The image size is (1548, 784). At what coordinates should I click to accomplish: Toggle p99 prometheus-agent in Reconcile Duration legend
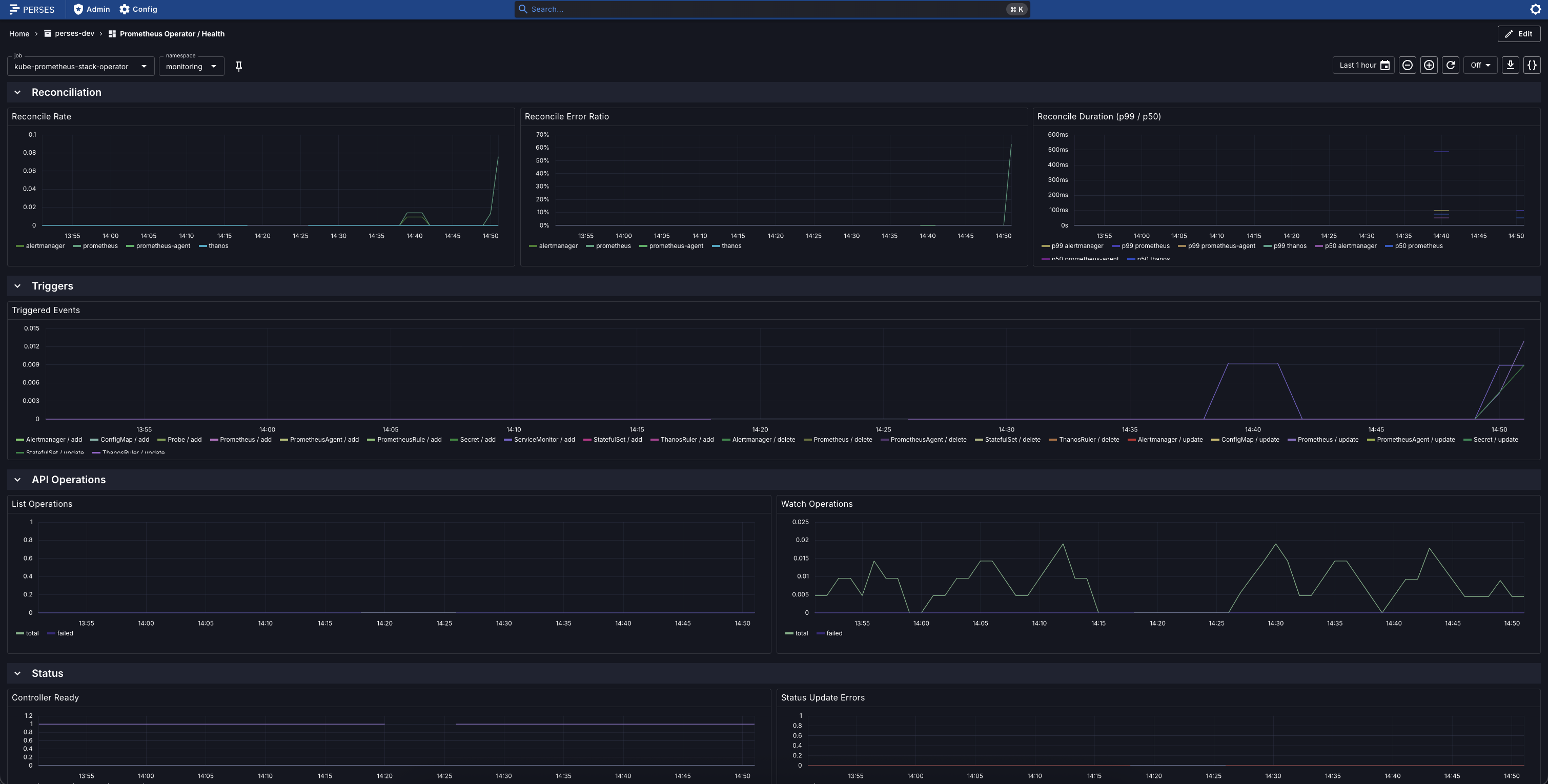coord(1217,246)
